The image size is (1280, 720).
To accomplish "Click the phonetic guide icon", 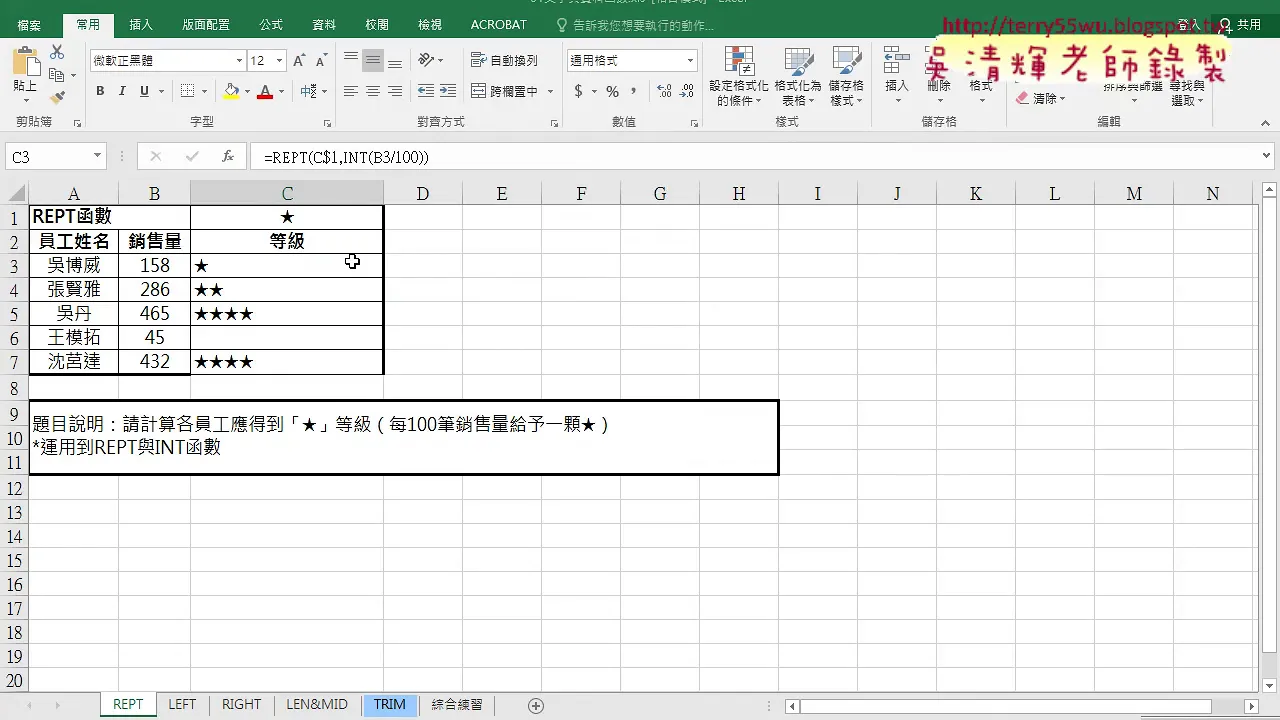I will click(309, 91).
